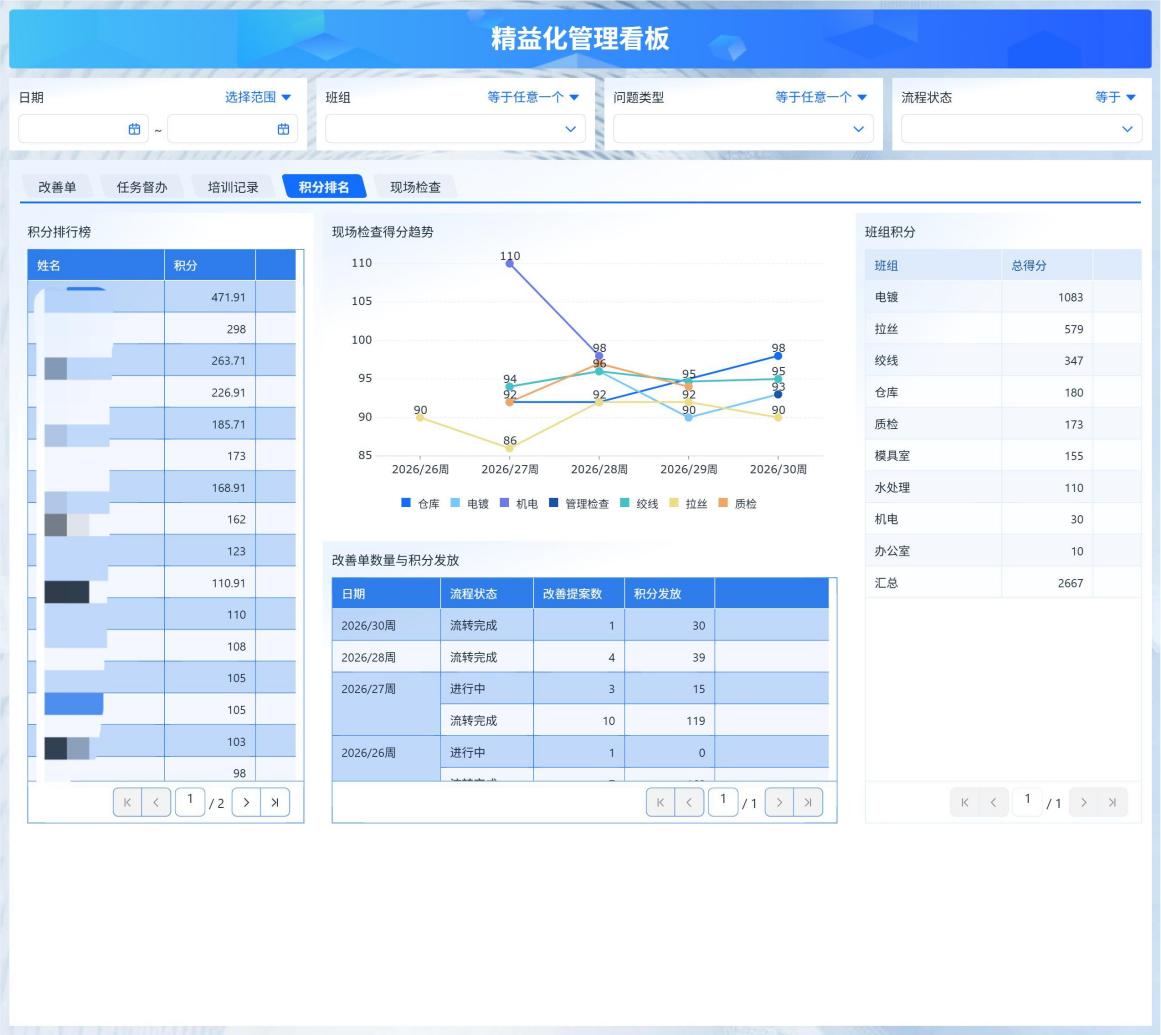Go to previous page in 改善单数量与积分发放 pager

click(689, 802)
